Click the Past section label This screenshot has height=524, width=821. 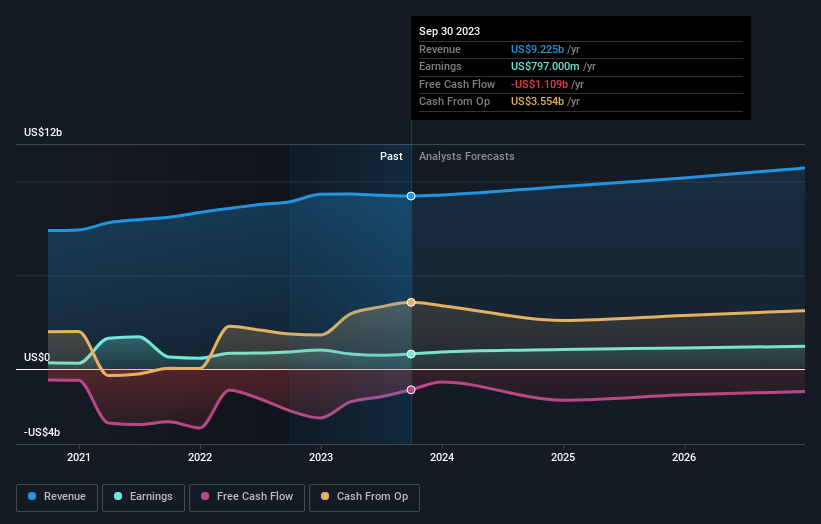coord(391,156)
